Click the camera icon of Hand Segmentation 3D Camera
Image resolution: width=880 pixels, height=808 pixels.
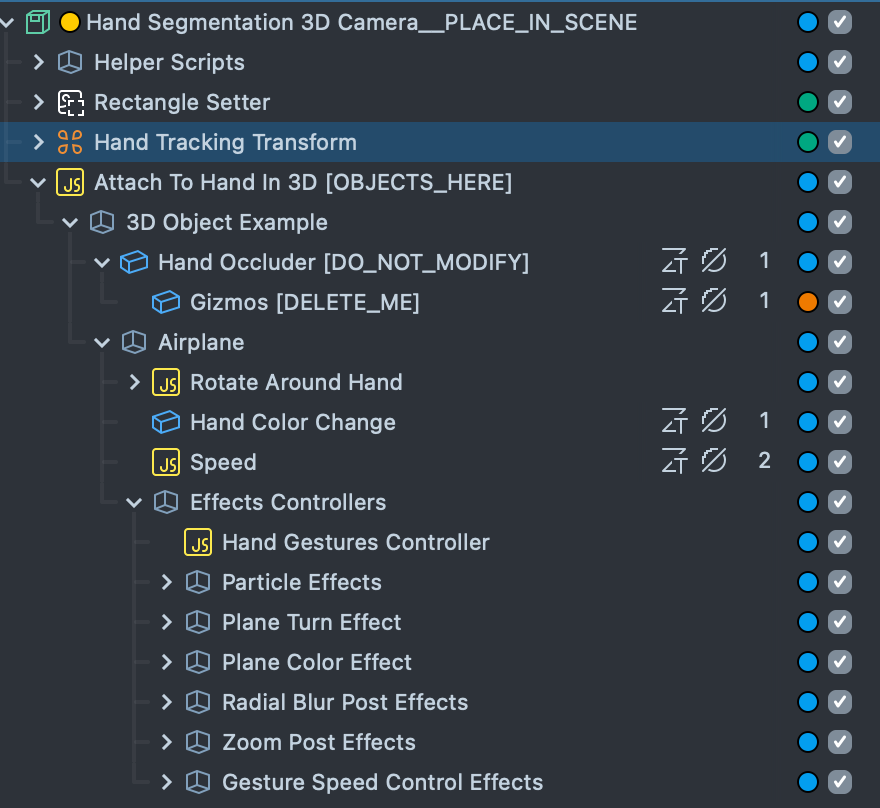(x=38, y=22)
